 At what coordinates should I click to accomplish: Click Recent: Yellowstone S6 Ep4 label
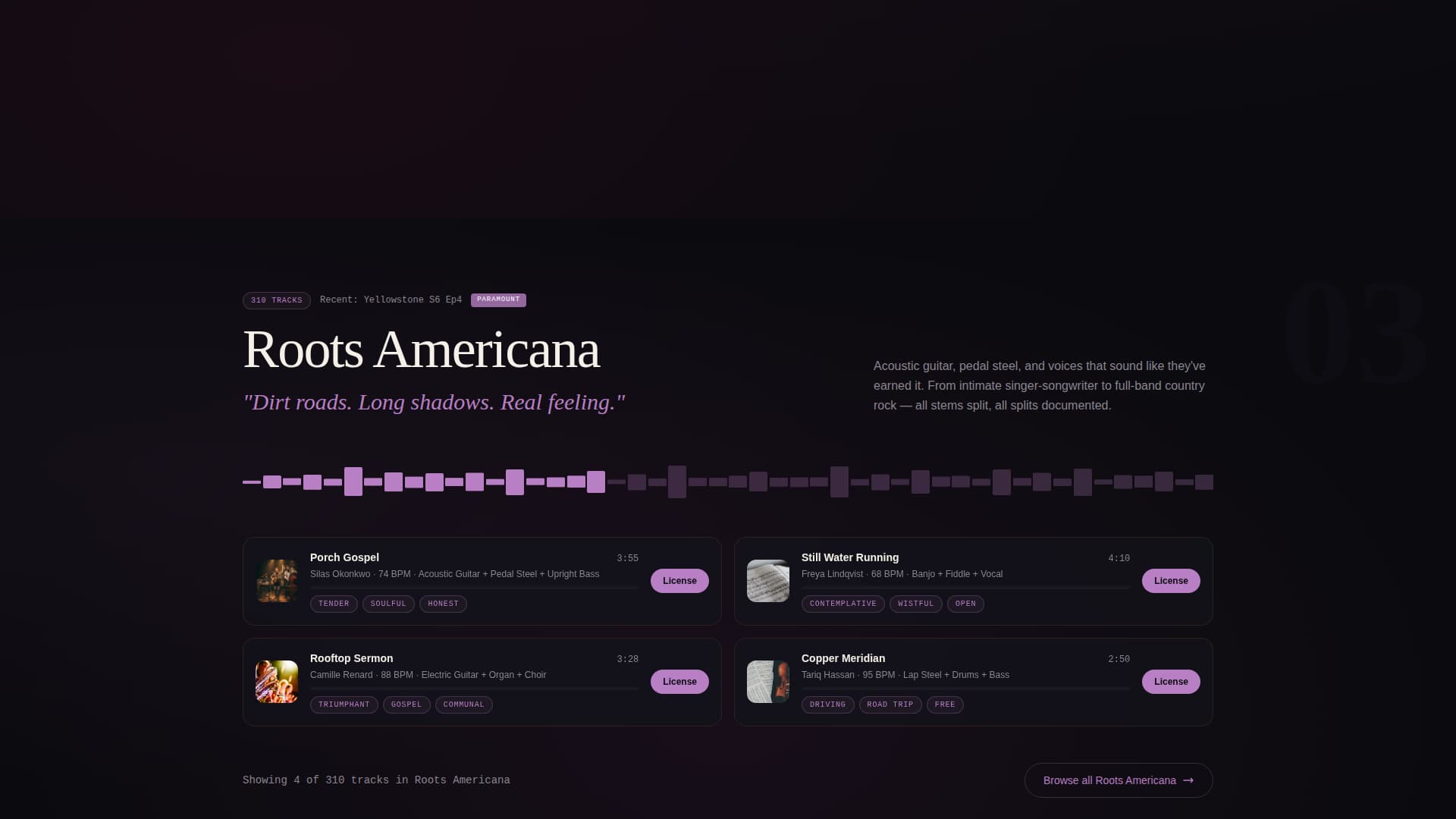(x=391, y=300)
